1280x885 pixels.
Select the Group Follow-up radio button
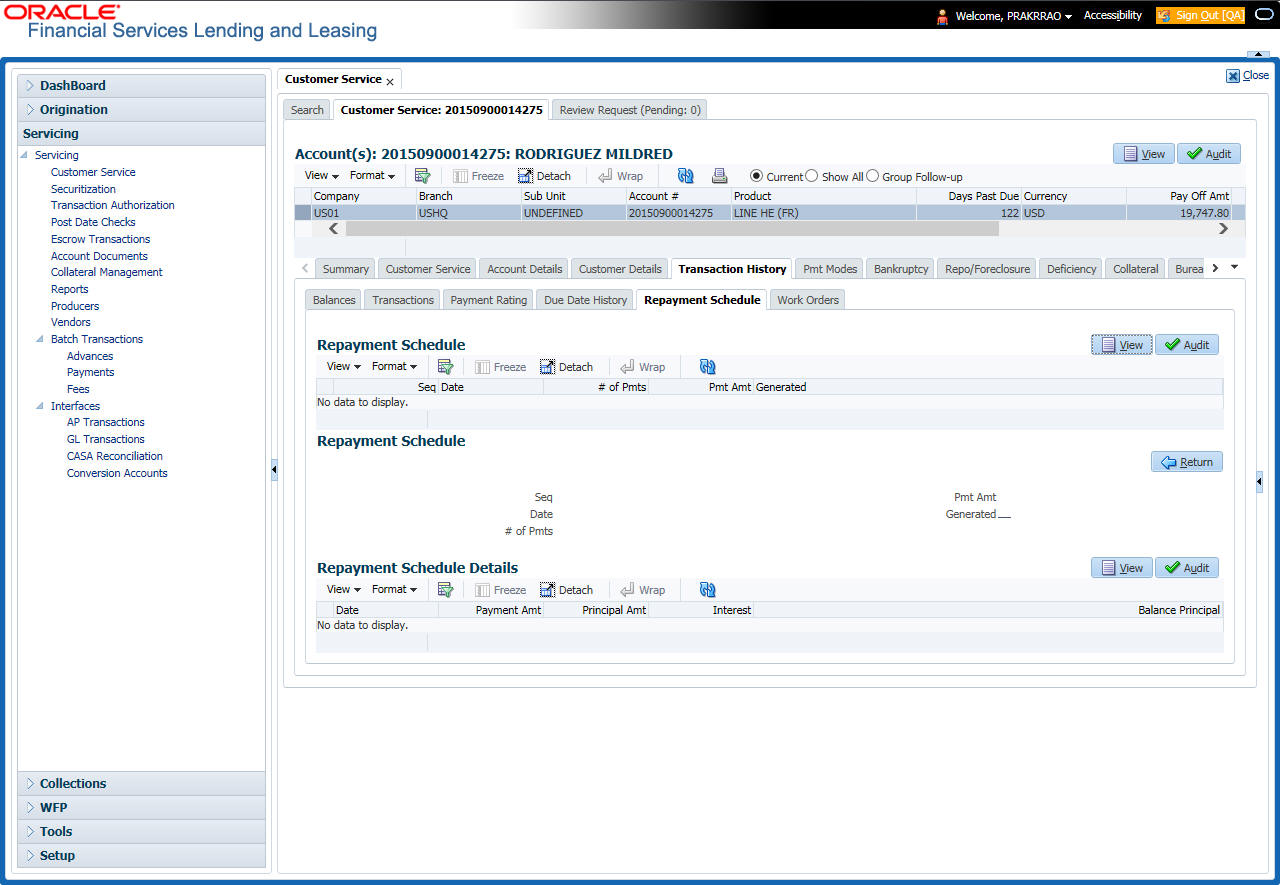click(x=872, y=176)
